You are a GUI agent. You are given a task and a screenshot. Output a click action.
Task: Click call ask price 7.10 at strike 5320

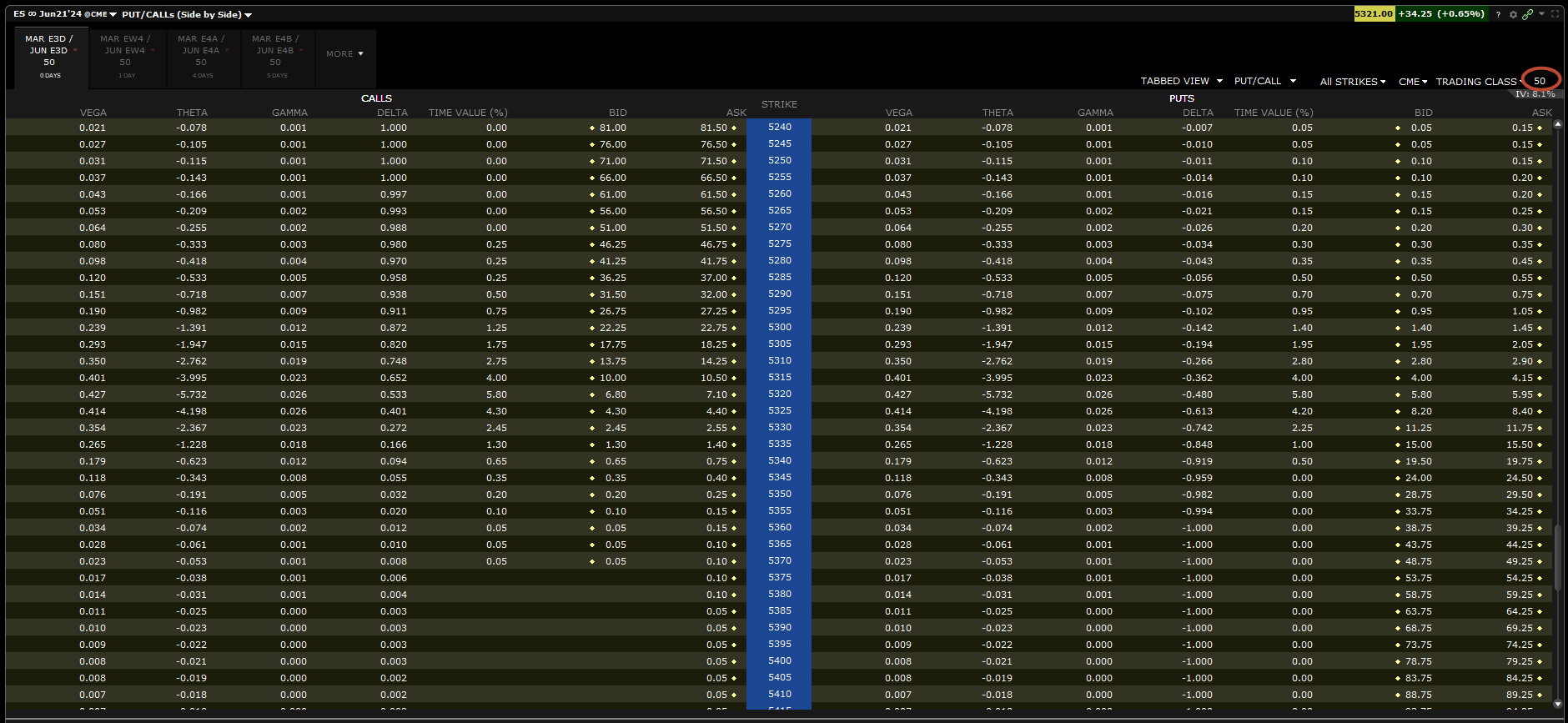point(716,394)
